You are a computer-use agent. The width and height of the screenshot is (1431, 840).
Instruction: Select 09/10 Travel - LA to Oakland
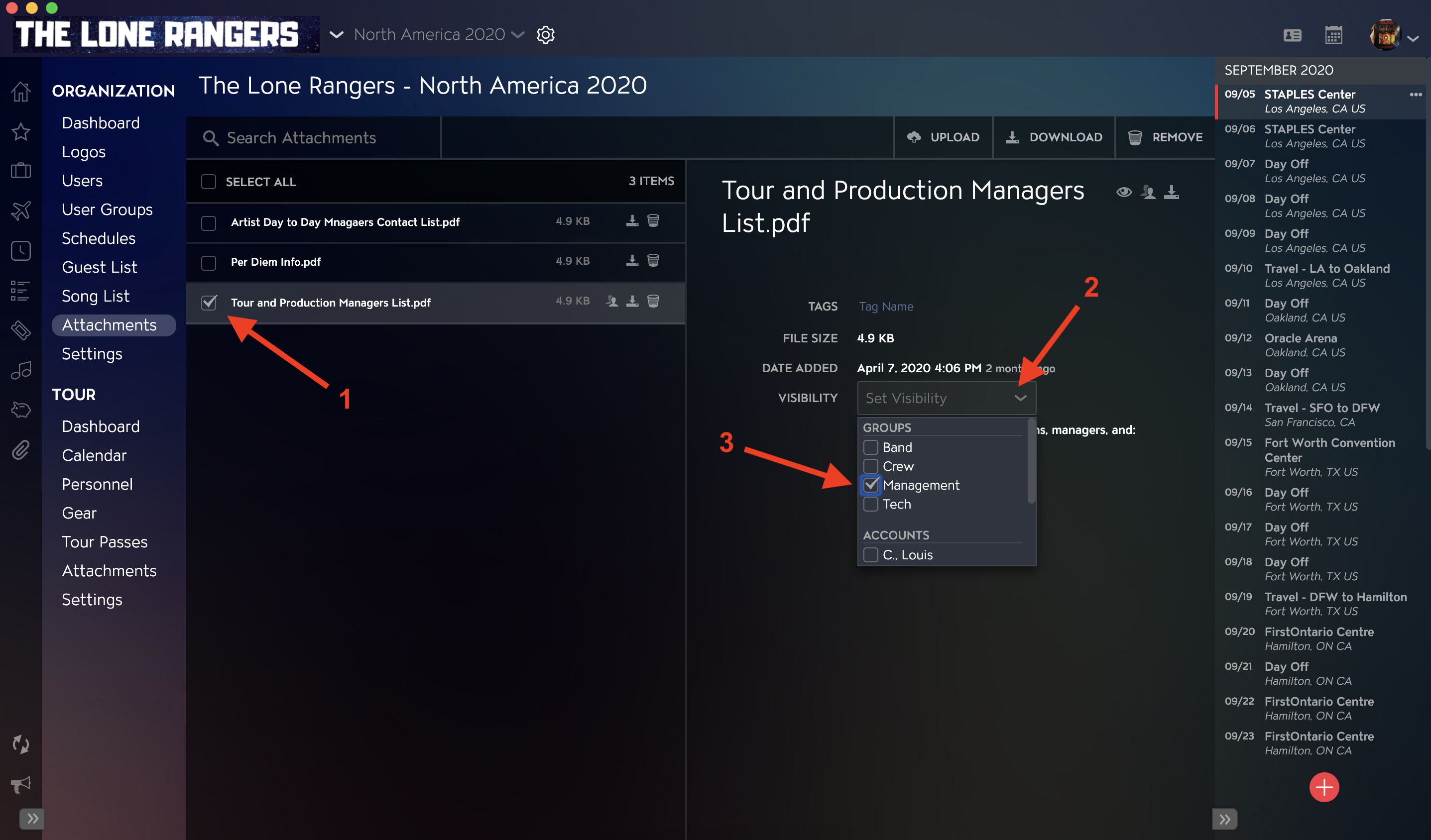point(1319,275)
